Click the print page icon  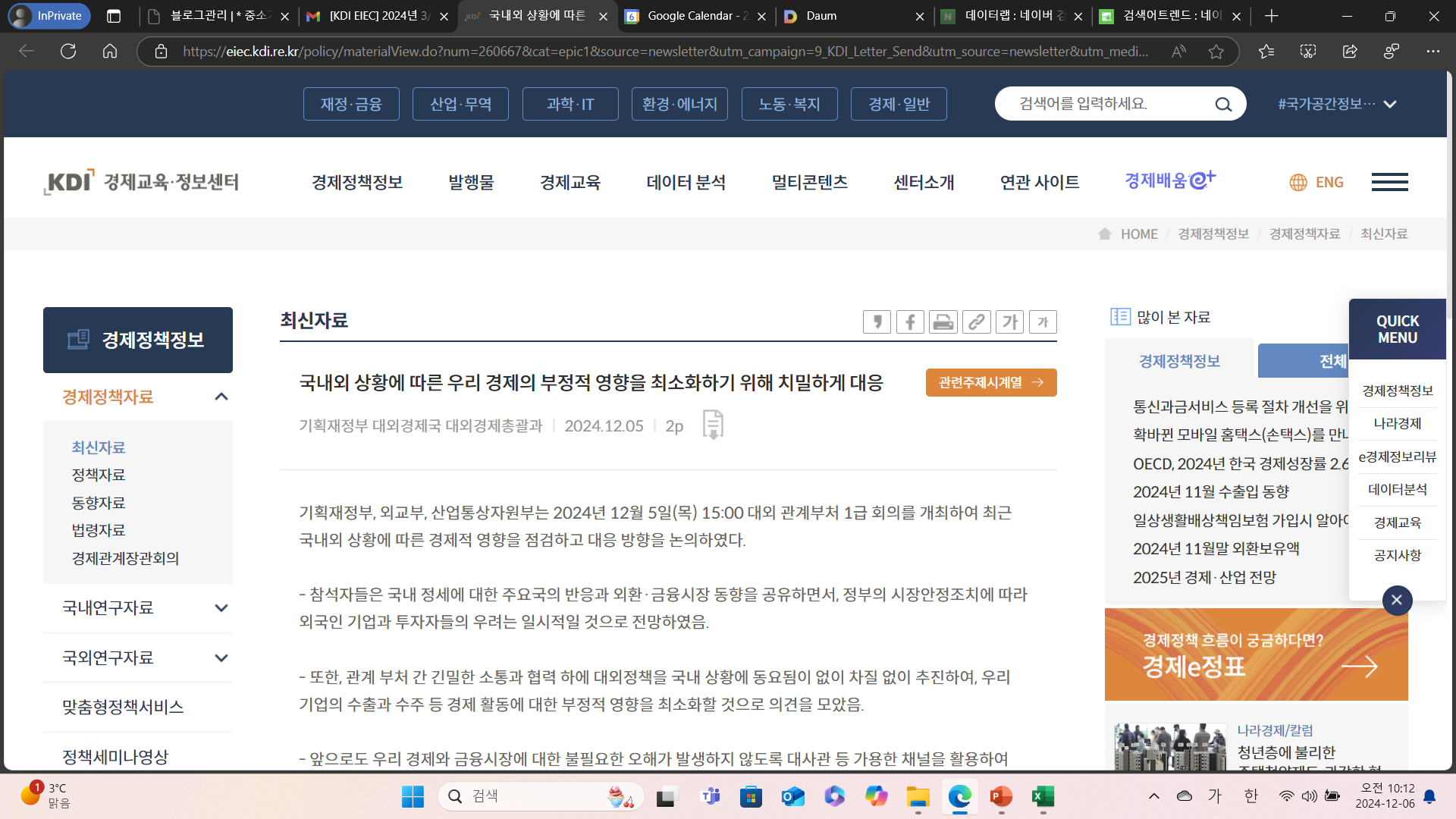(943, 322)
